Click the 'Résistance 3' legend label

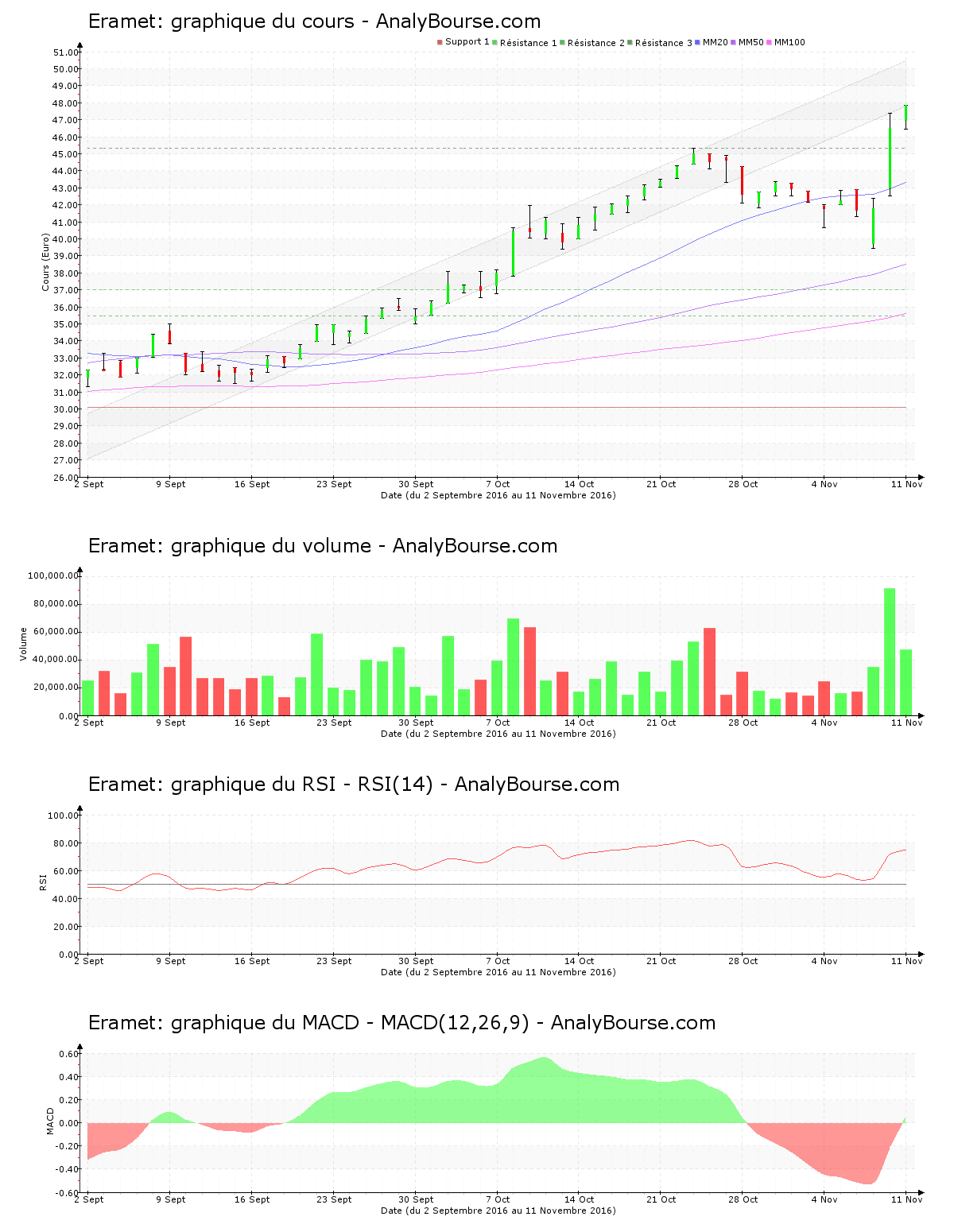[x=663, y=43]
